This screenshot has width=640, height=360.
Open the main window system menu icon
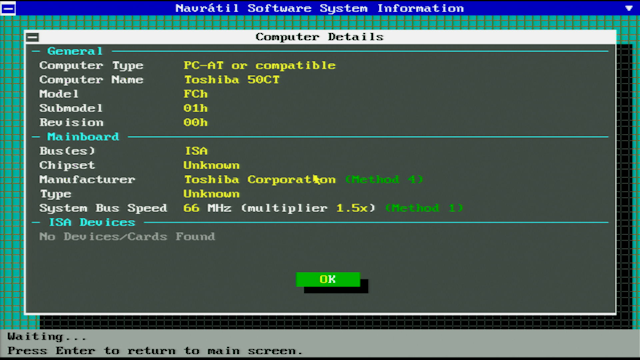pyautogui.click(x=8, y=8)
